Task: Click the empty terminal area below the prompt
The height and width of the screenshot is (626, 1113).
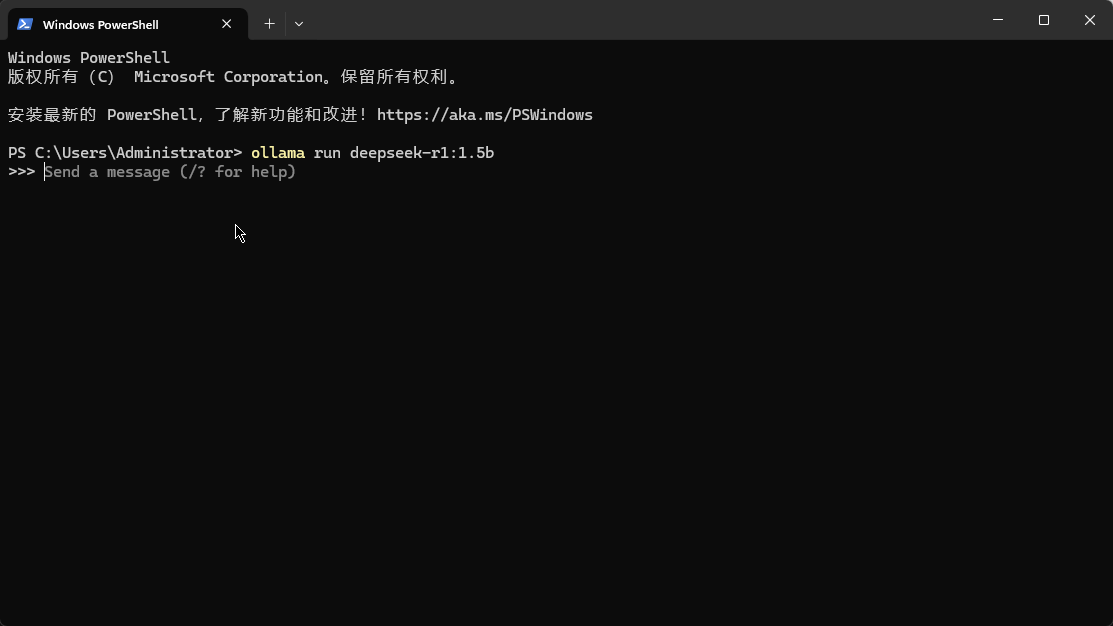Action: click(556, 400)
